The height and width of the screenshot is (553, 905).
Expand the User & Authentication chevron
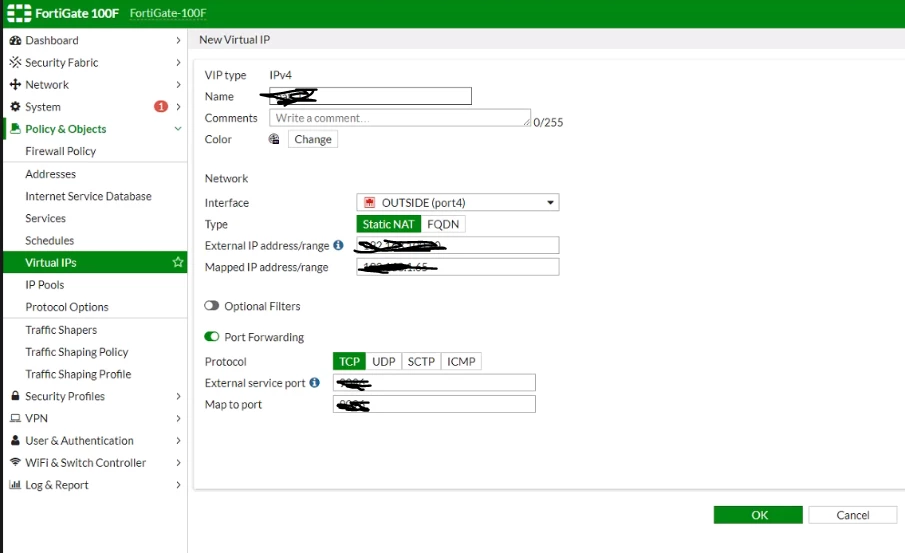(178, 440)
